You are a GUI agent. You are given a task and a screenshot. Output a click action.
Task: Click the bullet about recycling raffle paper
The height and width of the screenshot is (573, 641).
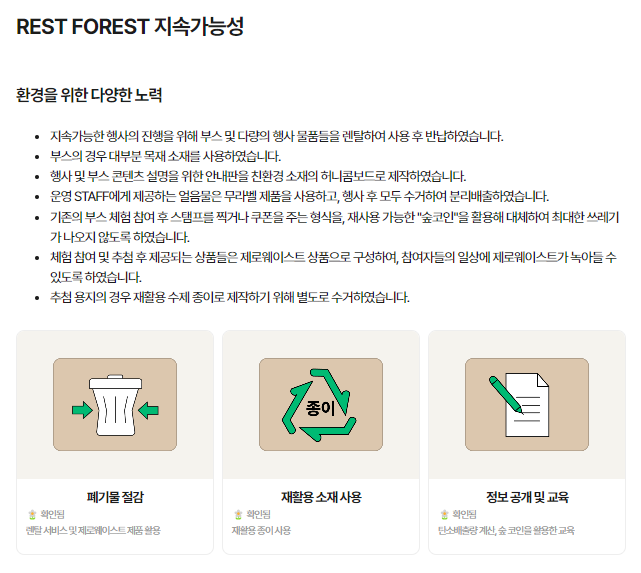pos(229,297)
